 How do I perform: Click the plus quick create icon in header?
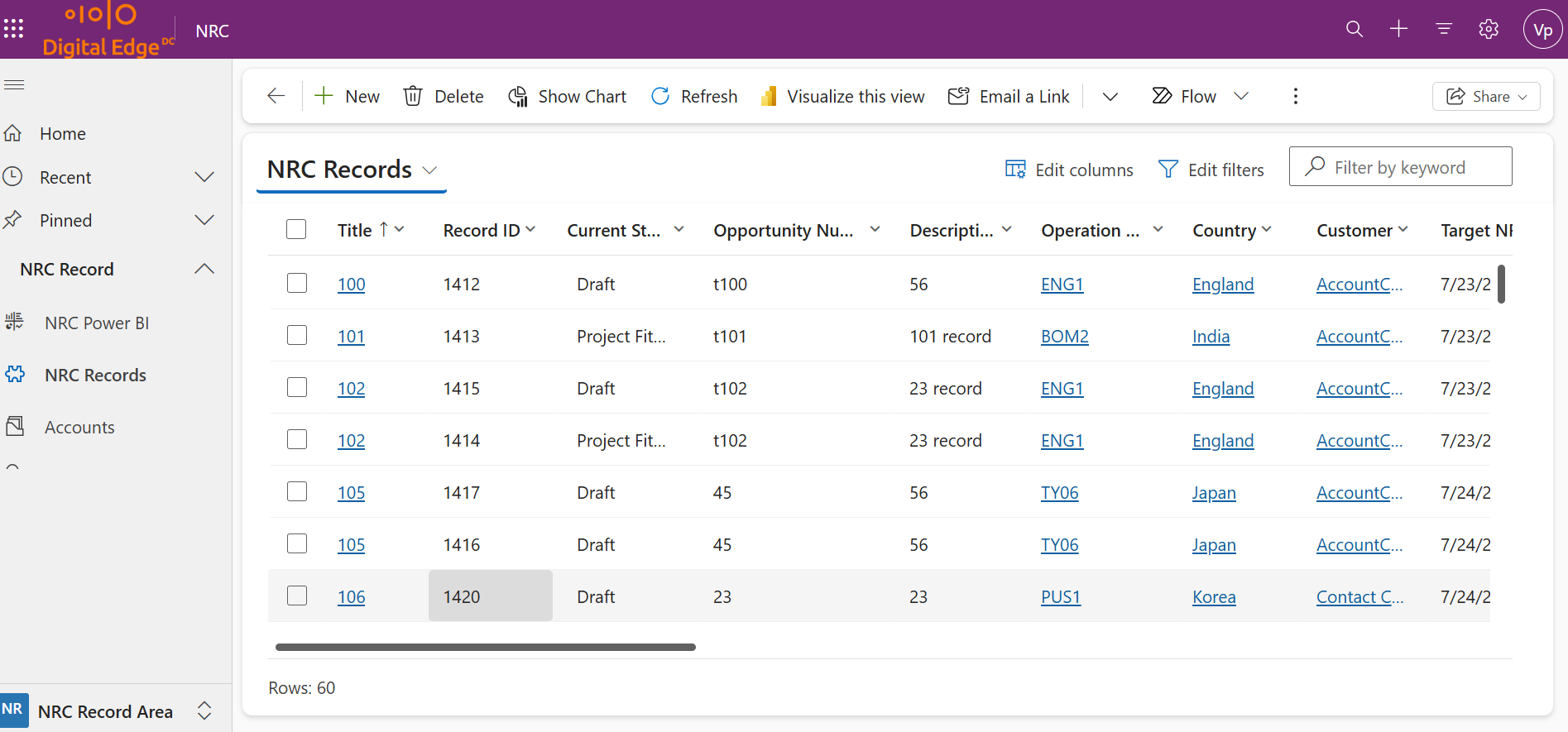1398,29
